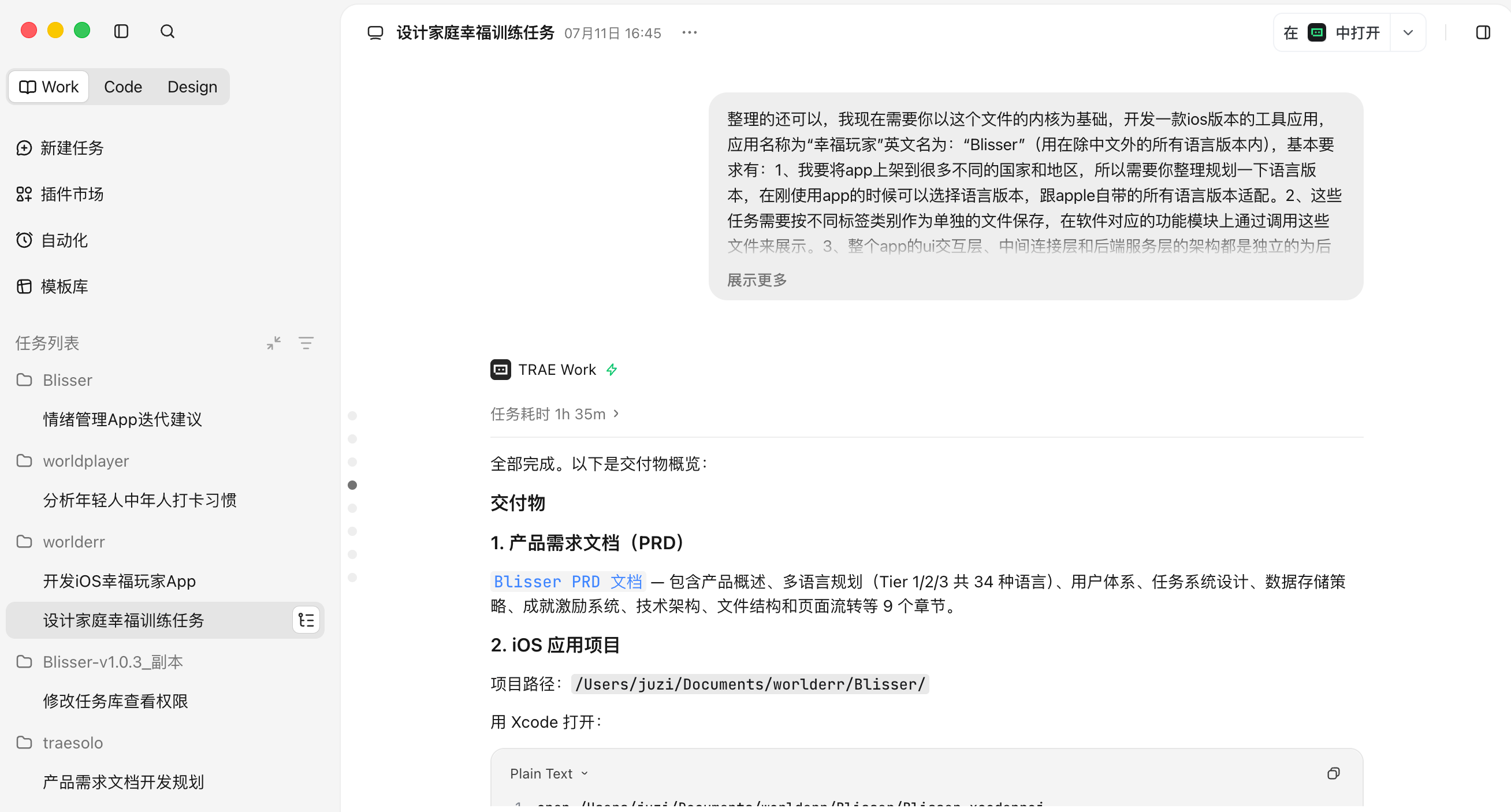Click the timestamp 07月11日 16:45
The height and width of the screenshot is (812, 1511).
[612, 33]
